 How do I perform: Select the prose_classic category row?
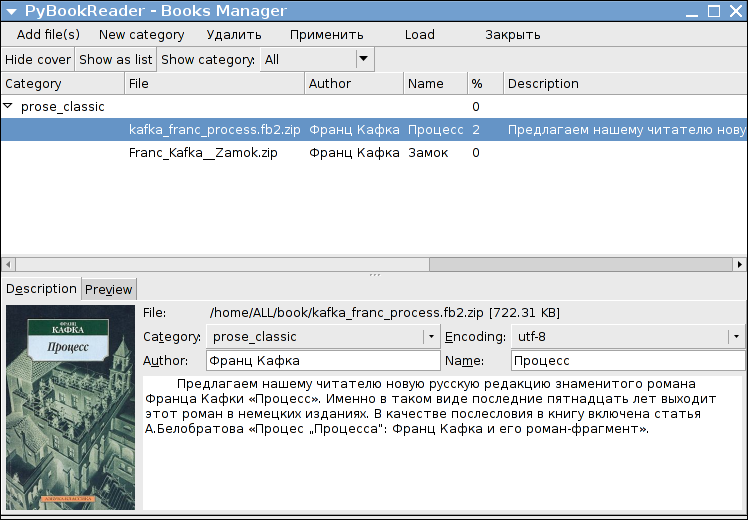click(x=374, y=106)
